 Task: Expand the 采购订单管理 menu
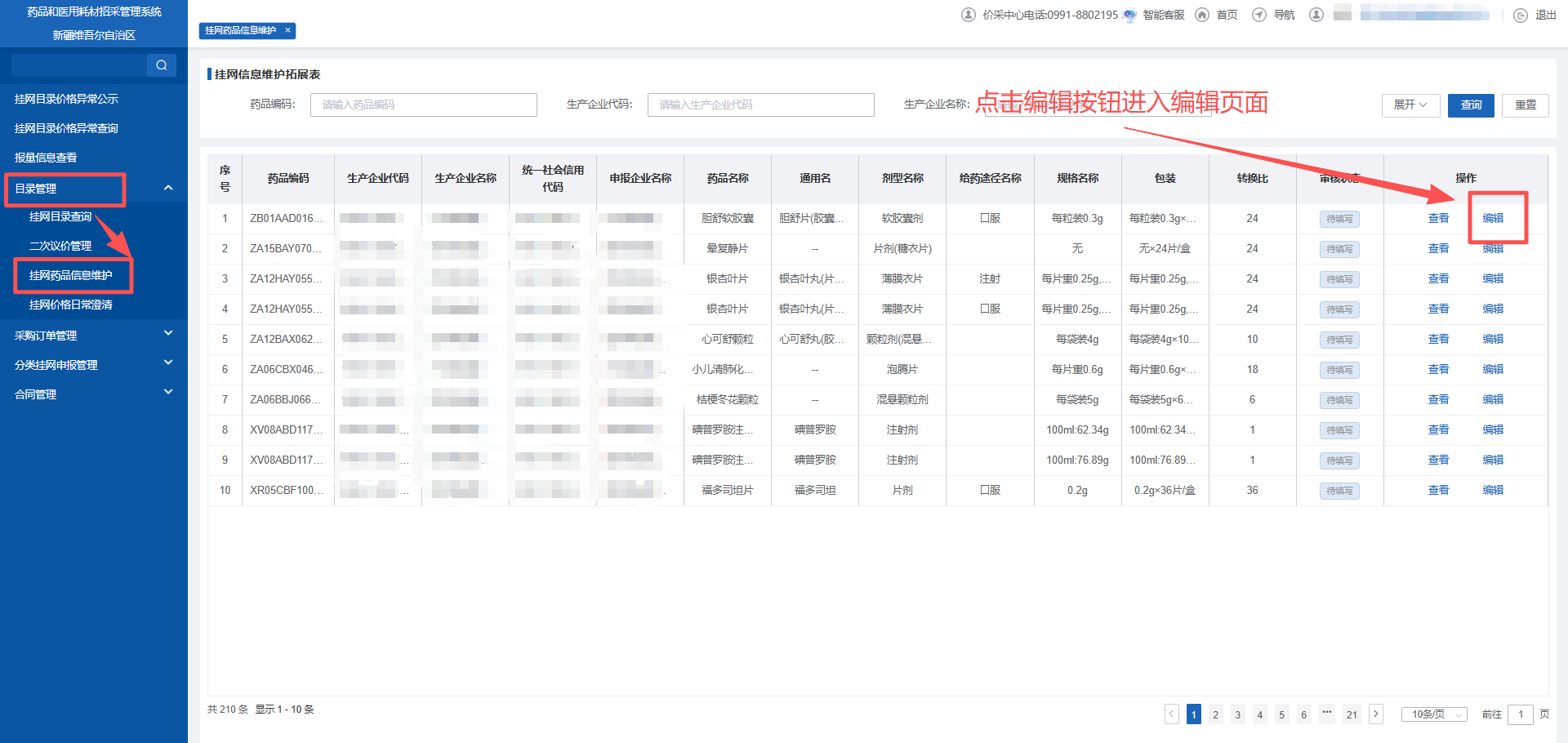(x=168, y=334)
